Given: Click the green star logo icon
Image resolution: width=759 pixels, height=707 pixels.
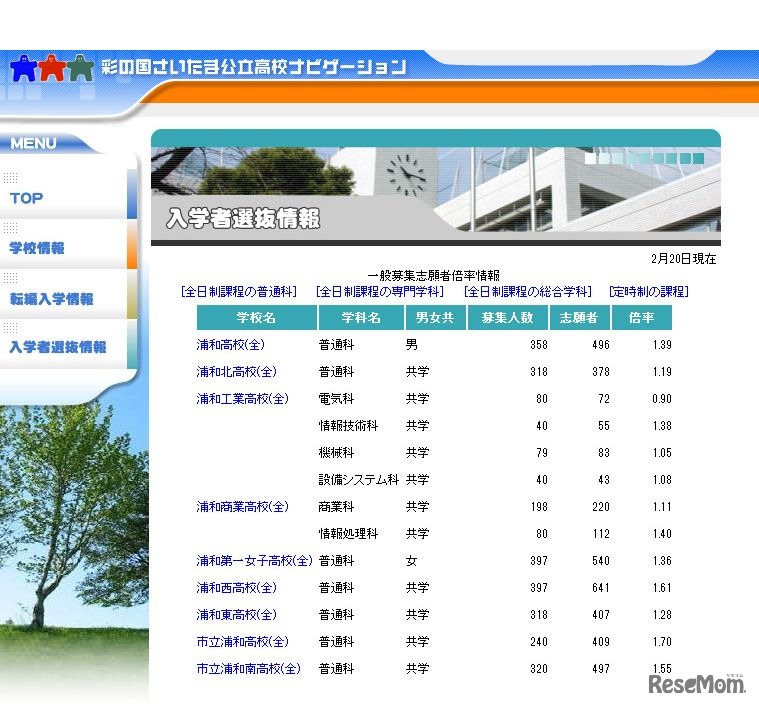Looking at the screenshot, I should point(81,68).
